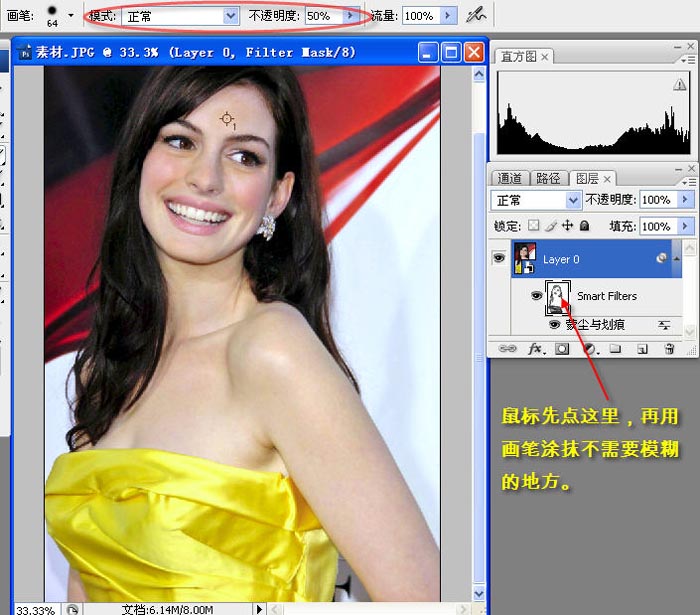Screen dimensions: 700x615
Task: Open the status bar 文档 info arrow menu
Action: (x=258, y=609)
